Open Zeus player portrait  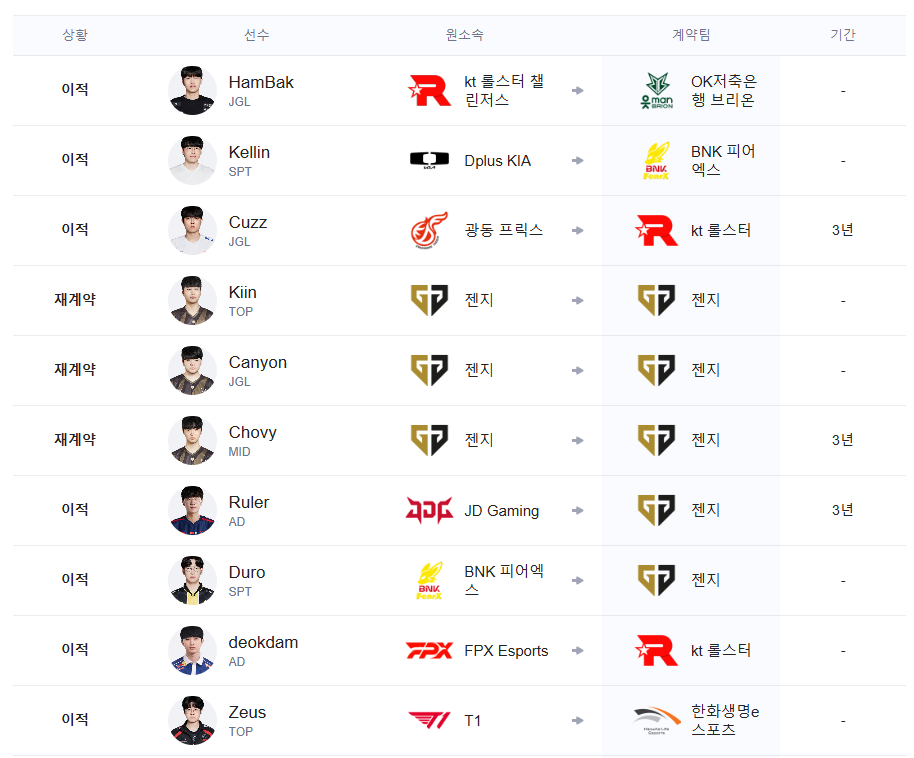192,720
